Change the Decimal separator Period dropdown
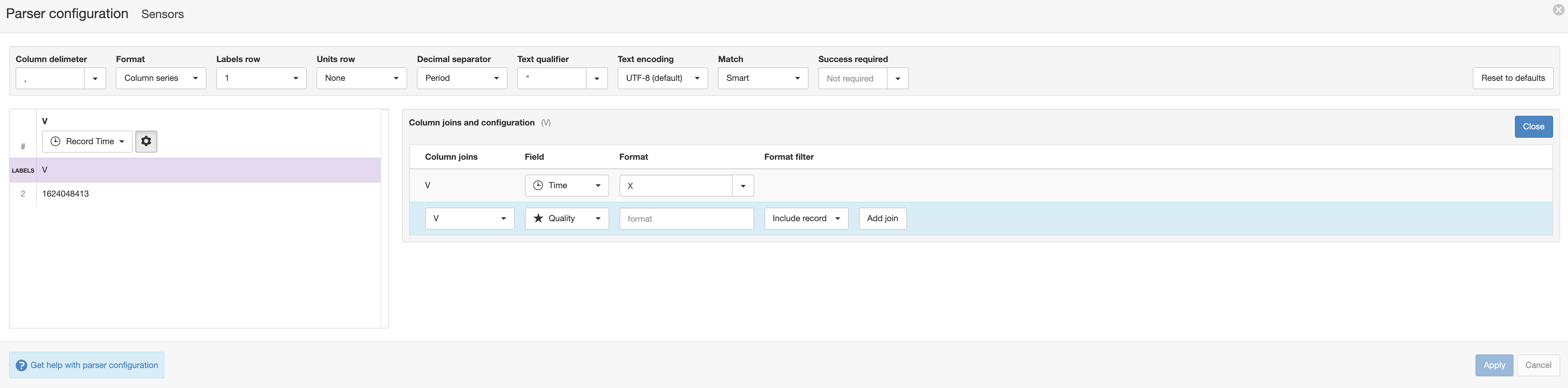This screenshot has height=388, width=1568. pyautogui.click(x=461, y=79)
